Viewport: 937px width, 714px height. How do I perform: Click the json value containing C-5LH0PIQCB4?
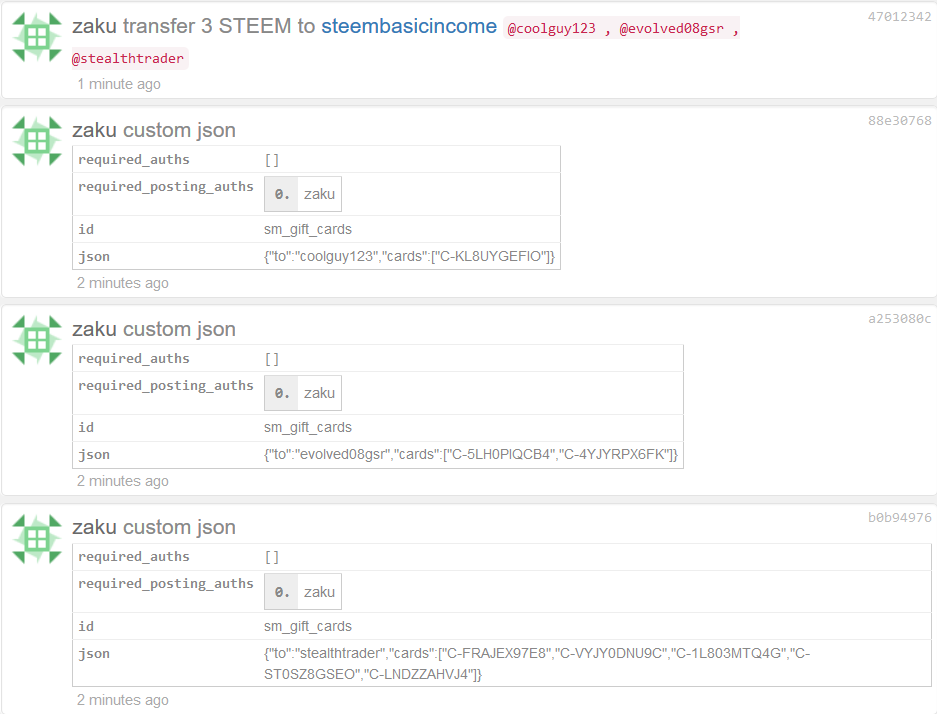click(x=471, y=455)
